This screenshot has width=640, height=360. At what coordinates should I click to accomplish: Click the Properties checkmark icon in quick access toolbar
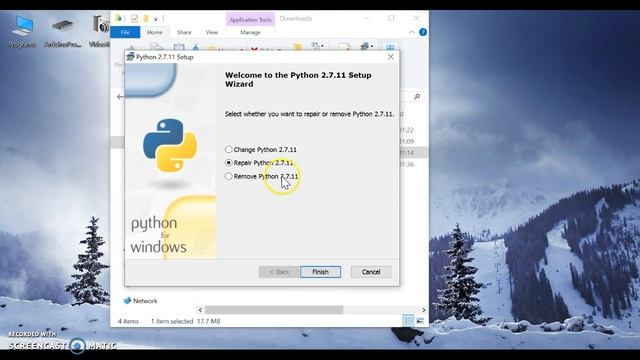tap(134, 18)
